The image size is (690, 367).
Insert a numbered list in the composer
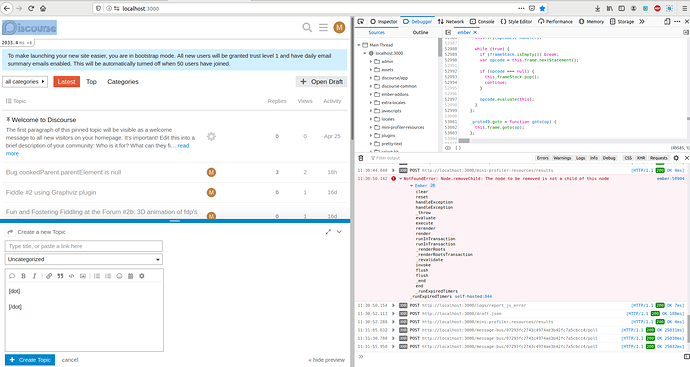point(108,276)
